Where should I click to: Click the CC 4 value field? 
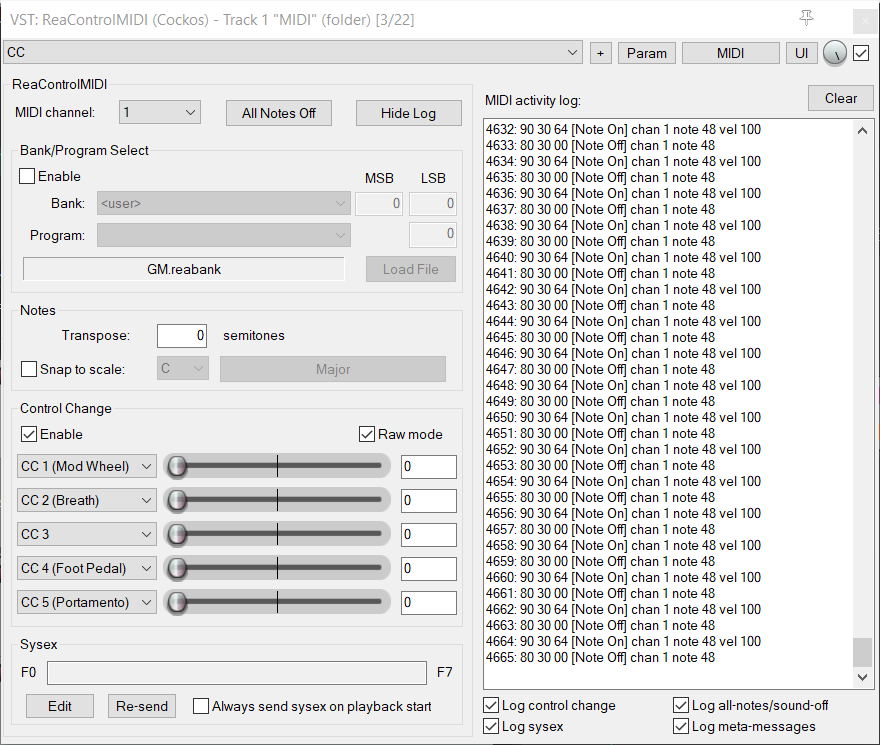tap(428, 568)
